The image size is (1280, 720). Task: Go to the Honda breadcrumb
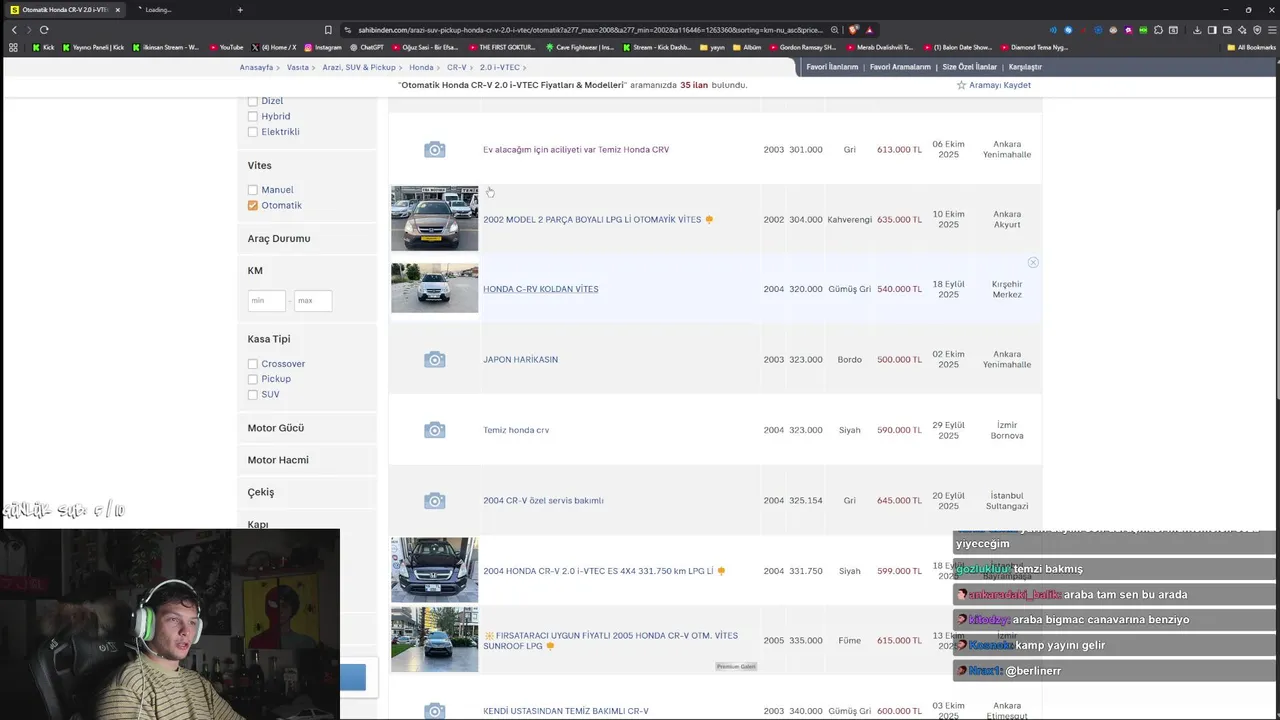point(421,67)
